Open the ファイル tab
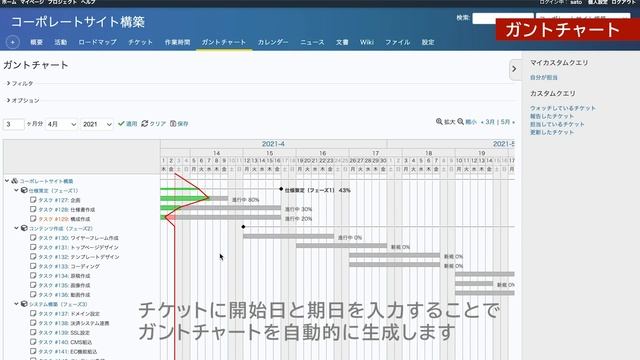This screenshot has height=360, width=640. pos(398,42)
